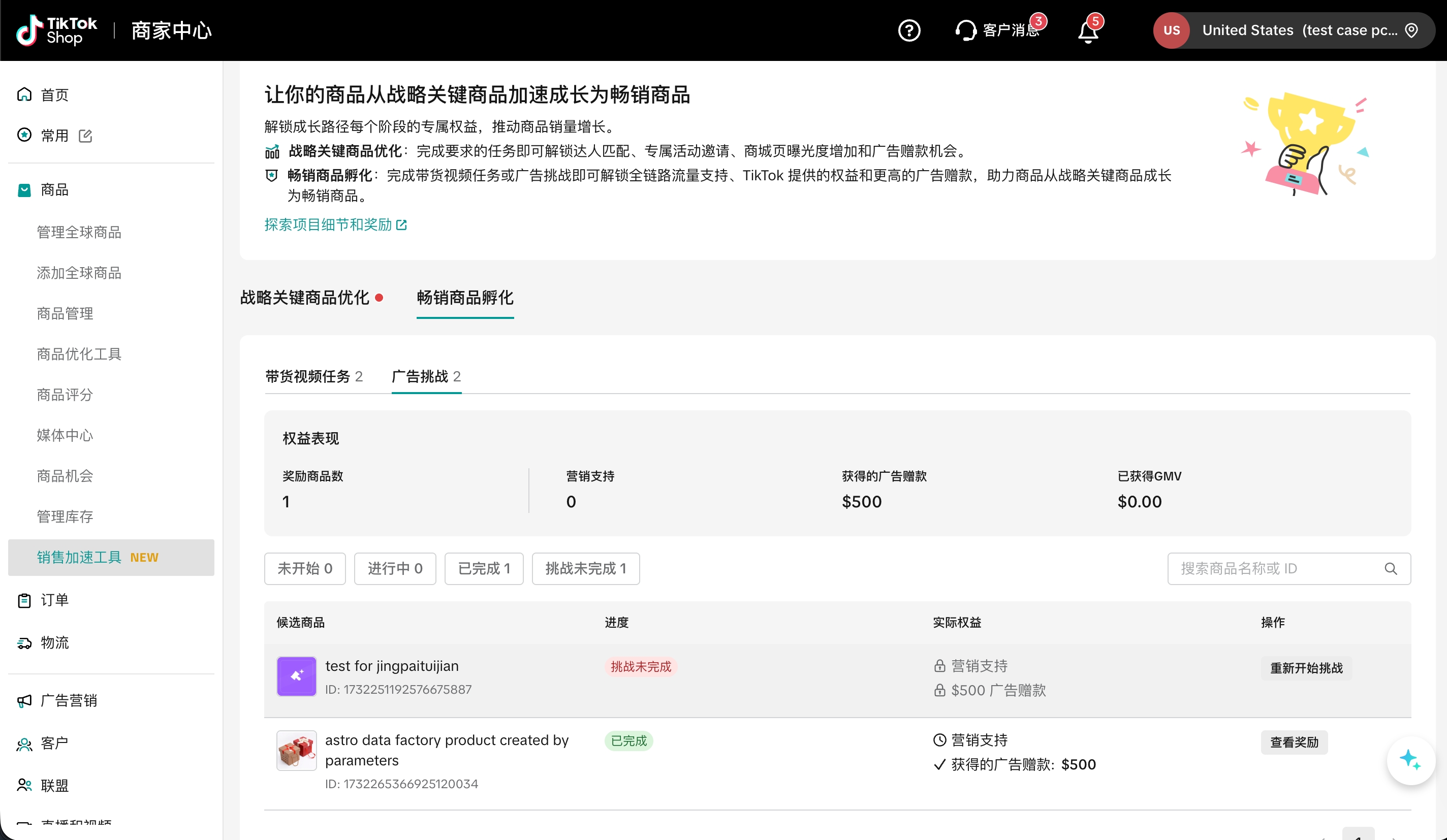The height and width of the screenshot is (840, 1447).
Task: Open 订单 section in sidebar
Action: 54,600
